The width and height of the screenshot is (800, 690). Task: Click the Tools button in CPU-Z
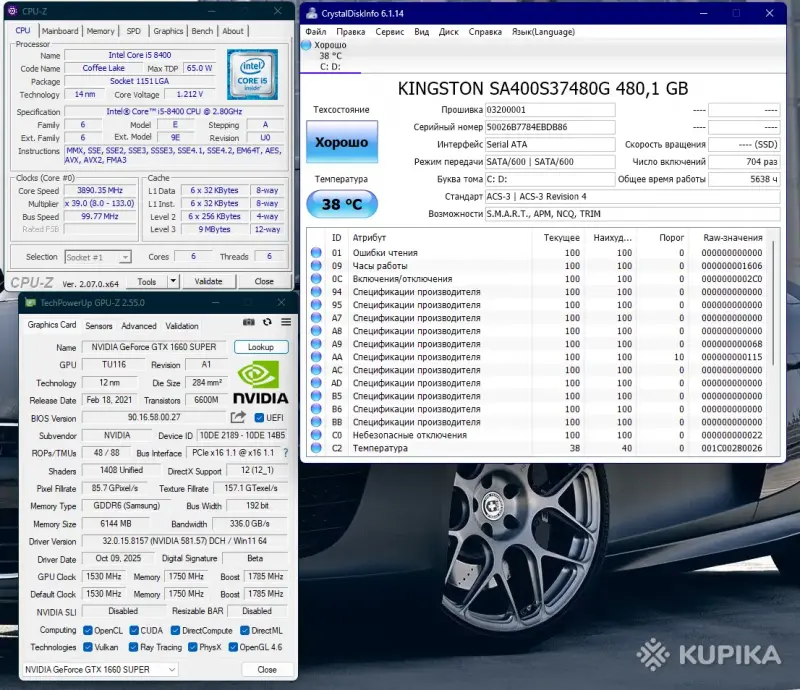point(147,281)
